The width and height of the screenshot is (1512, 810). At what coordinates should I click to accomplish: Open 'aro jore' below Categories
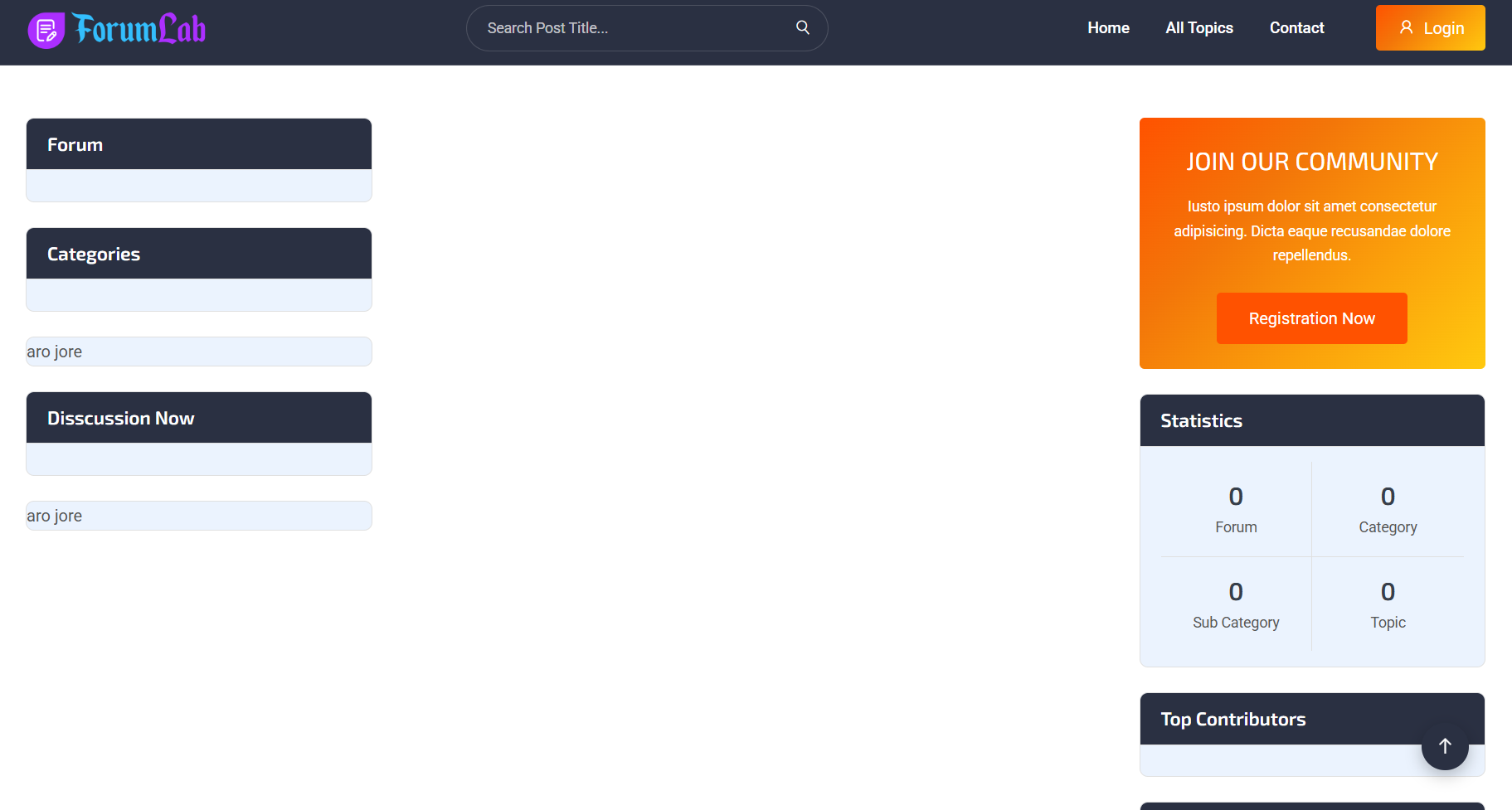tap(55, 352)
